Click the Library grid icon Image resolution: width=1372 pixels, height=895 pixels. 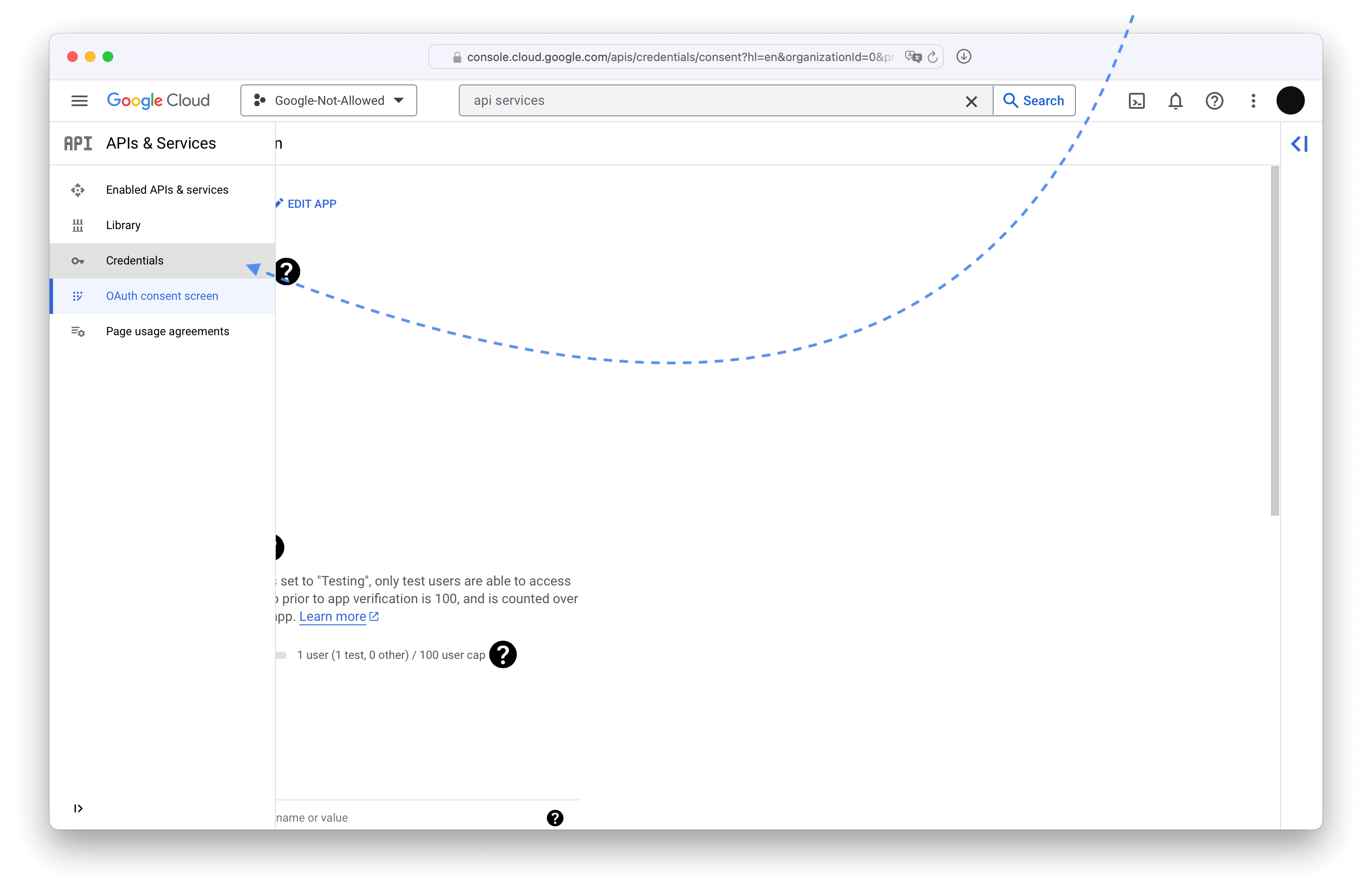click(x=78, y=224)
